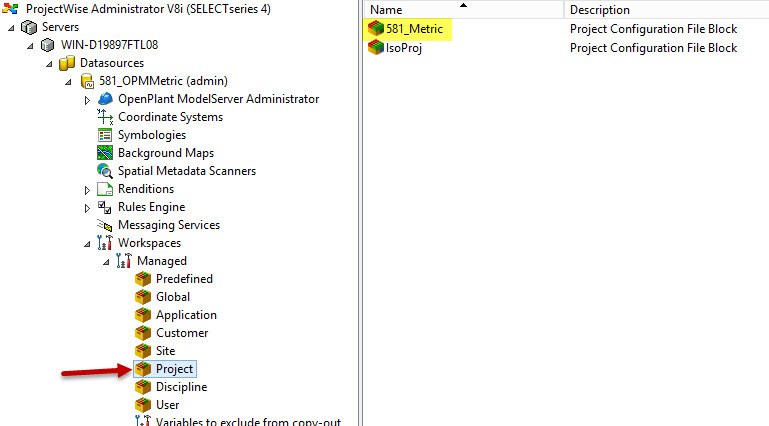
Task: Expand the Renditions node
Action: pyautogui.click(x=87, y=190)
